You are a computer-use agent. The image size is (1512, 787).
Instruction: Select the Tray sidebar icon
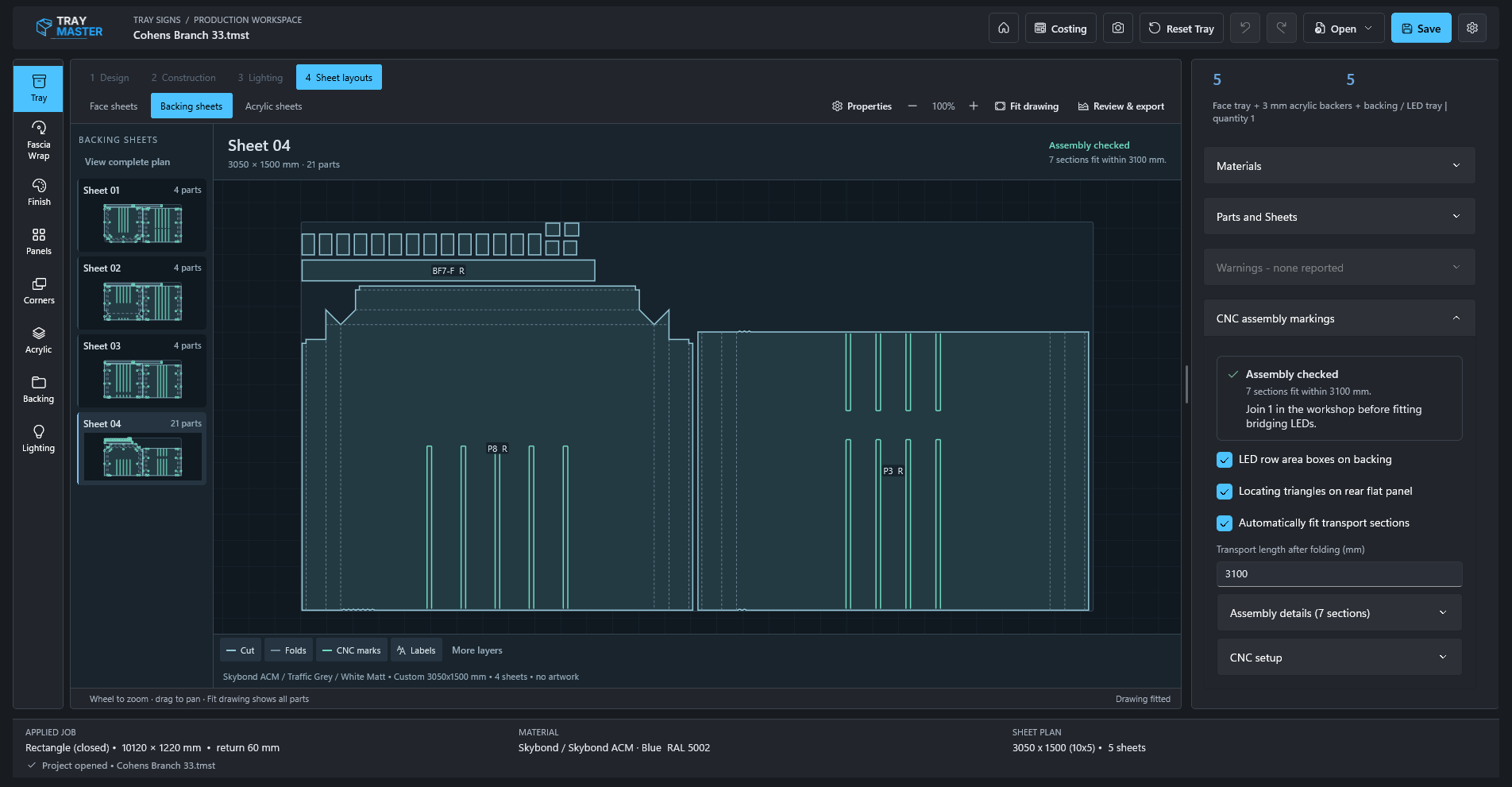click(x=38, y=88)
